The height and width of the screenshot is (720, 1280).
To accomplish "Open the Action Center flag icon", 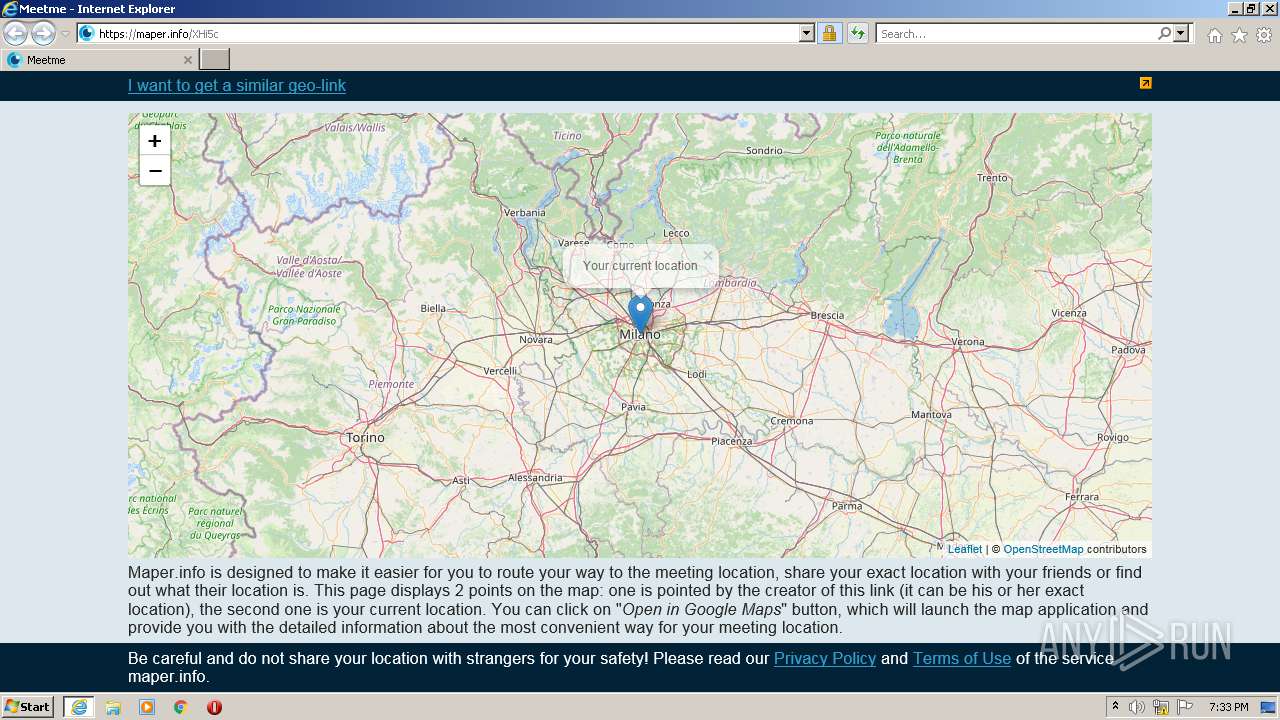I will (x=1185, y=707).
